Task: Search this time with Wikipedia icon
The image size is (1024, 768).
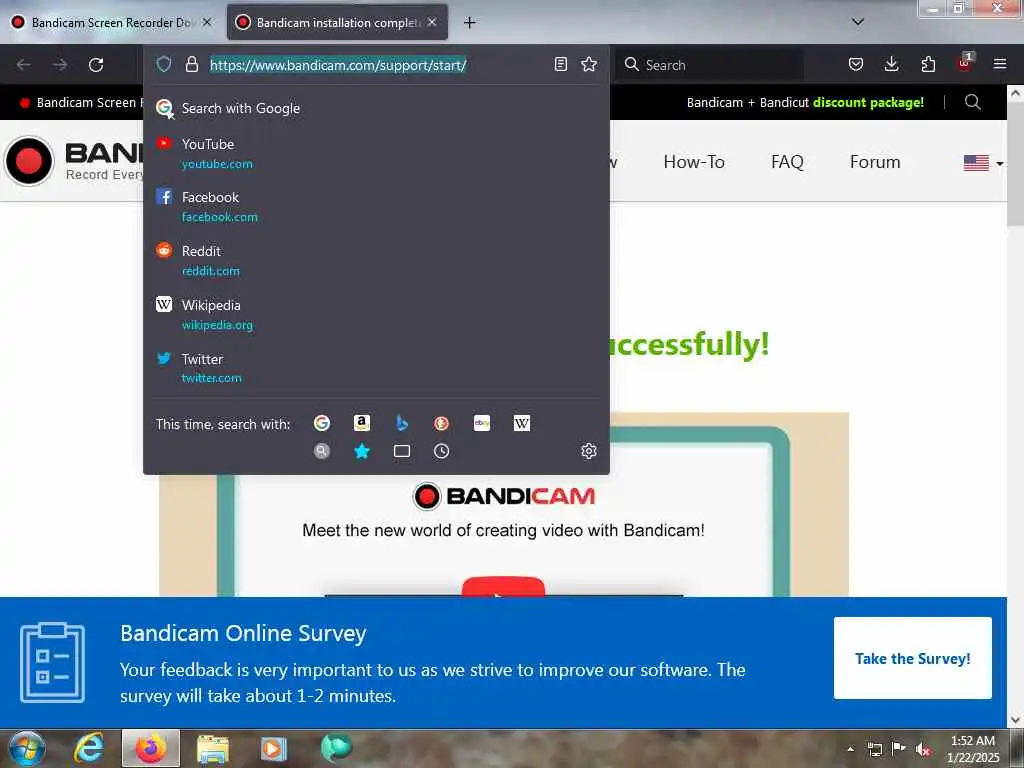Action: coord(522,423)
